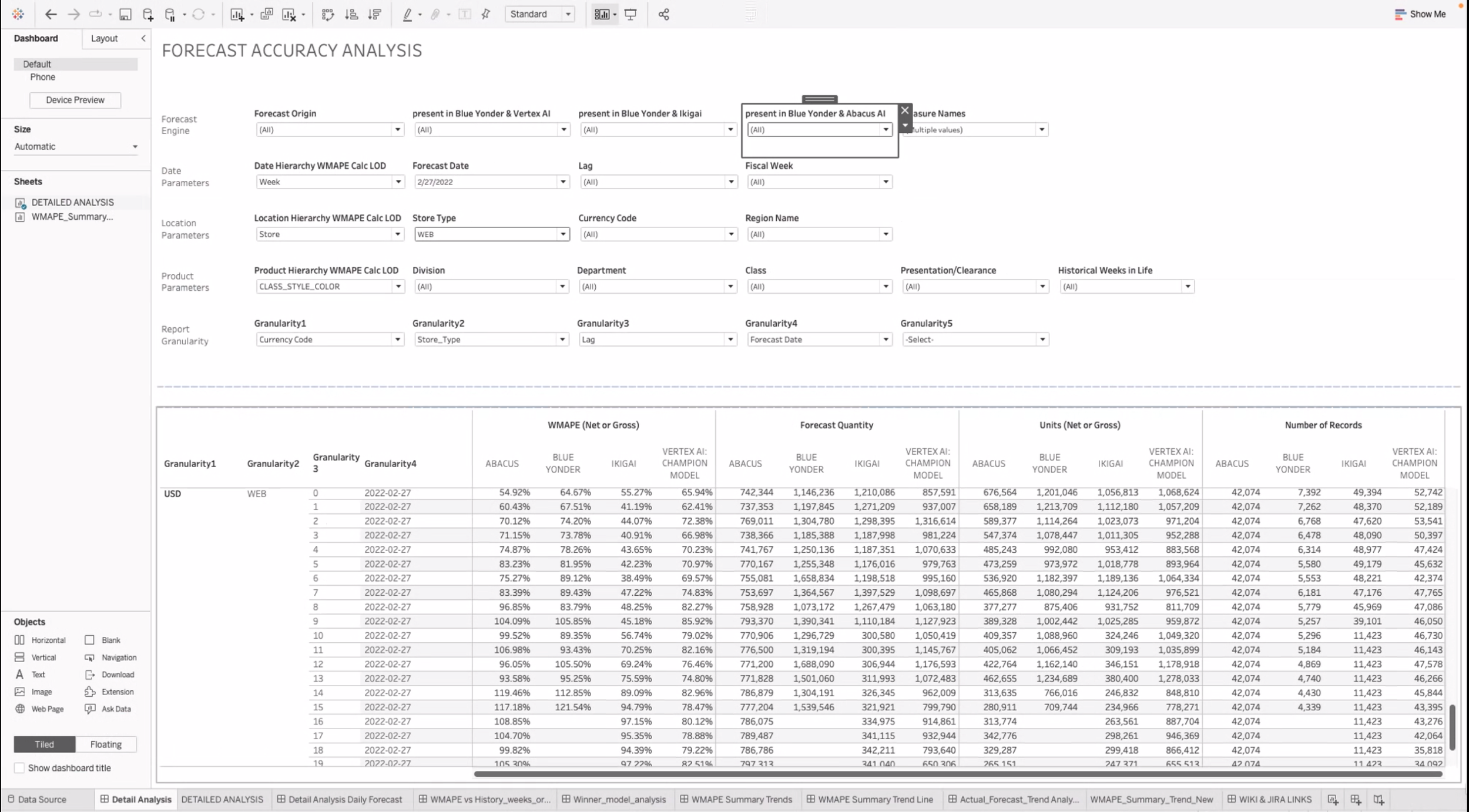This screenshot has width=1469, height=812.
Task: Expand the Forecast Date dropdown
Action: pyautogui.click(x=562, y=182)
